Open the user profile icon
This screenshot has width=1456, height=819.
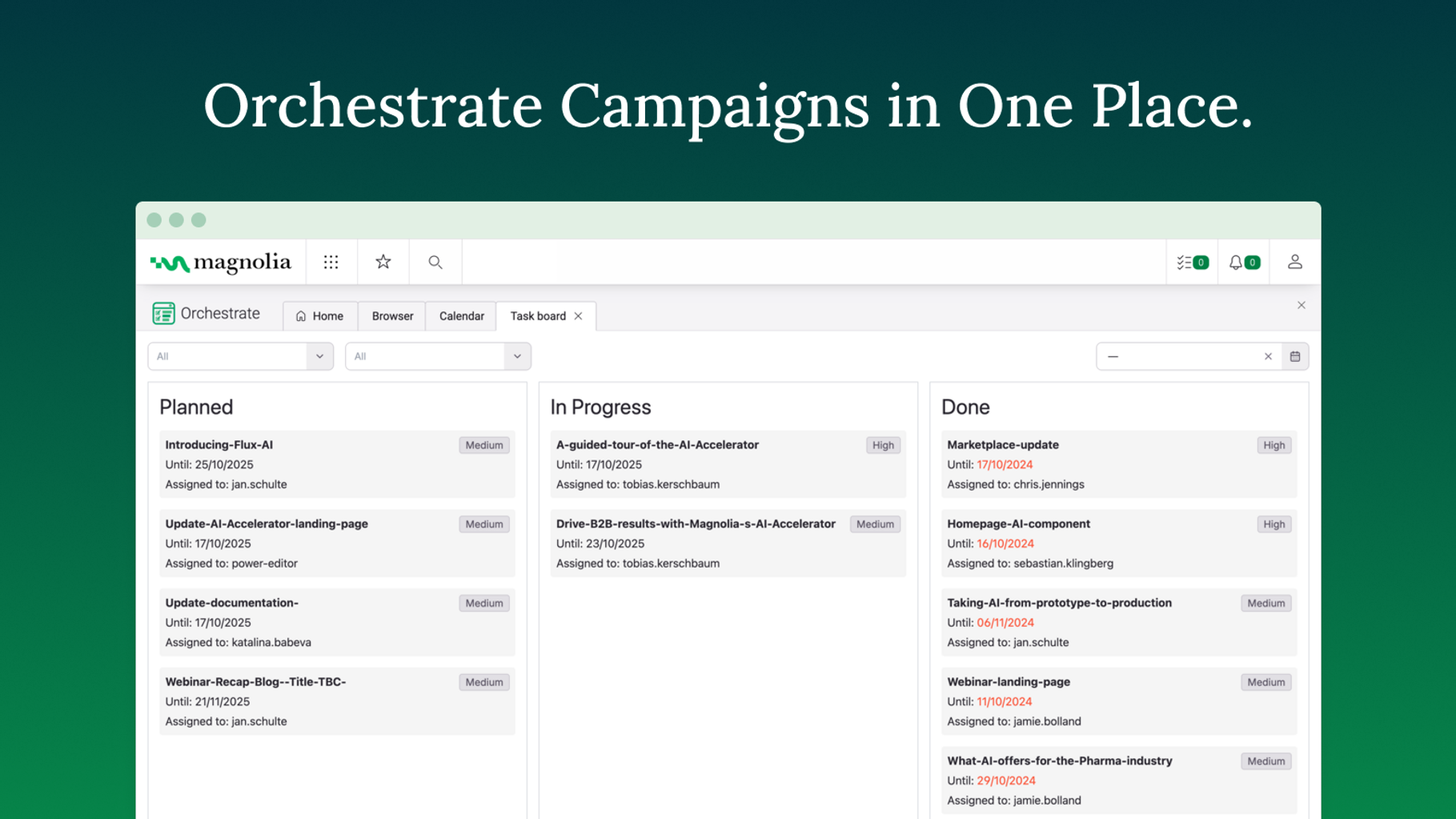[x=1294, y=262]
